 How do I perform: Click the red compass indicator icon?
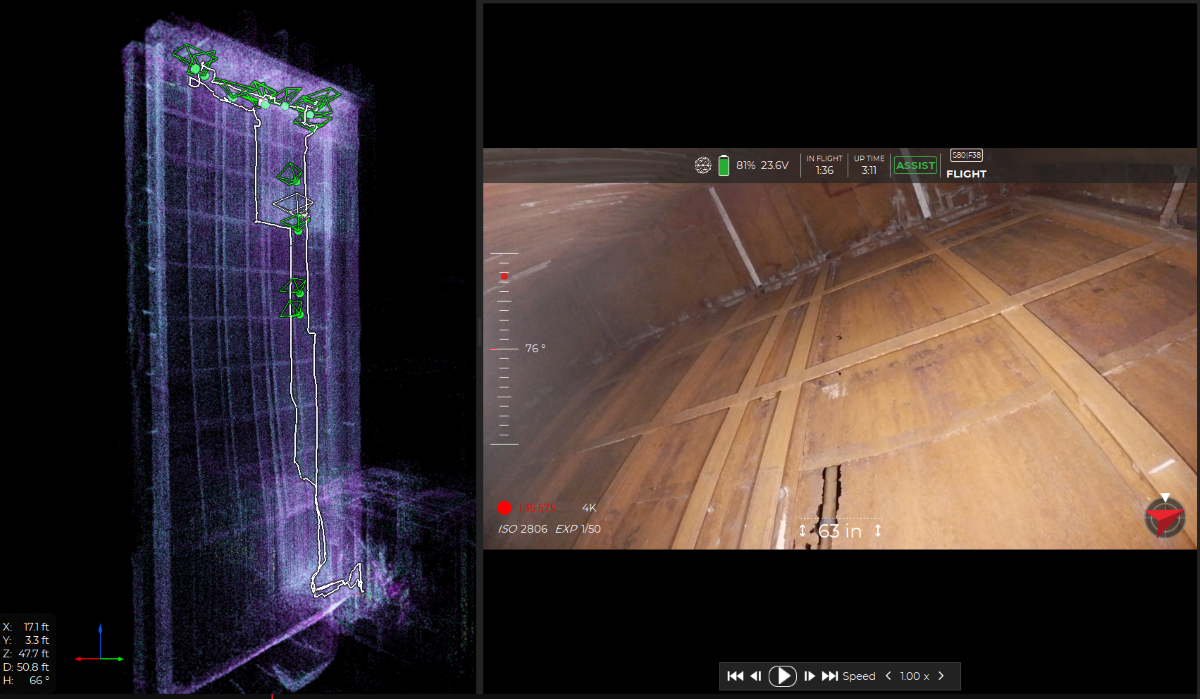[1164, 517]
